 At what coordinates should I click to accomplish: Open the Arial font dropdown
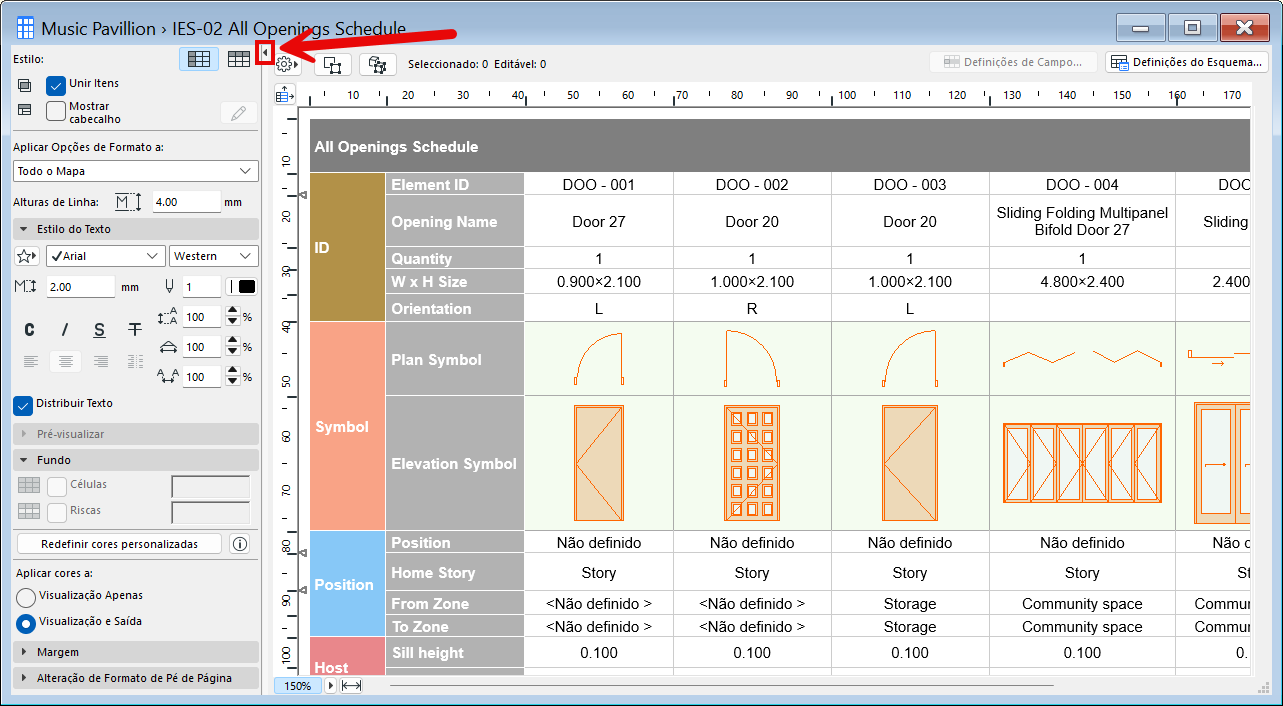pos(106,256)
